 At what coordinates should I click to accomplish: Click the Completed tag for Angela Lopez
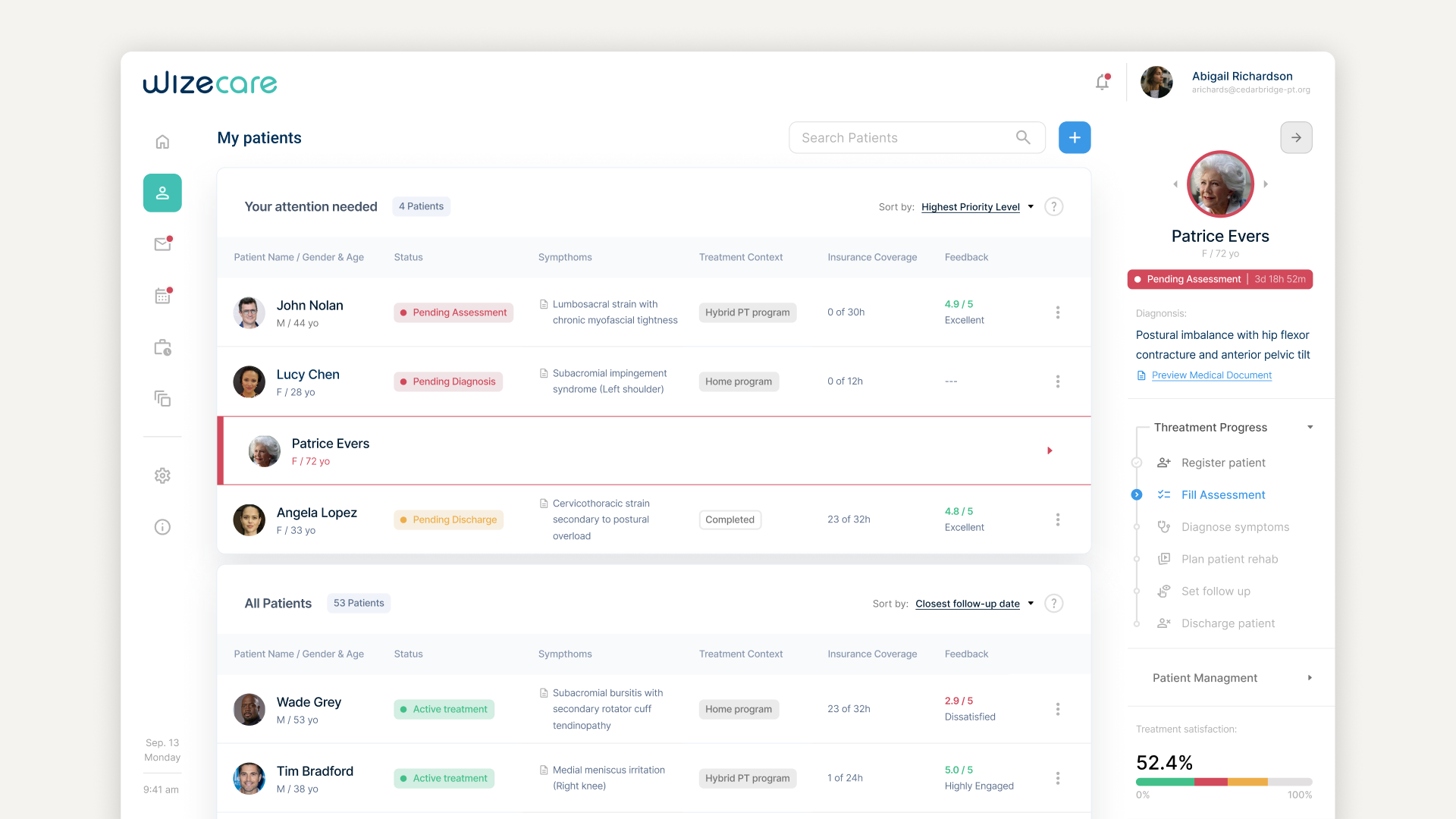[730, 519]
